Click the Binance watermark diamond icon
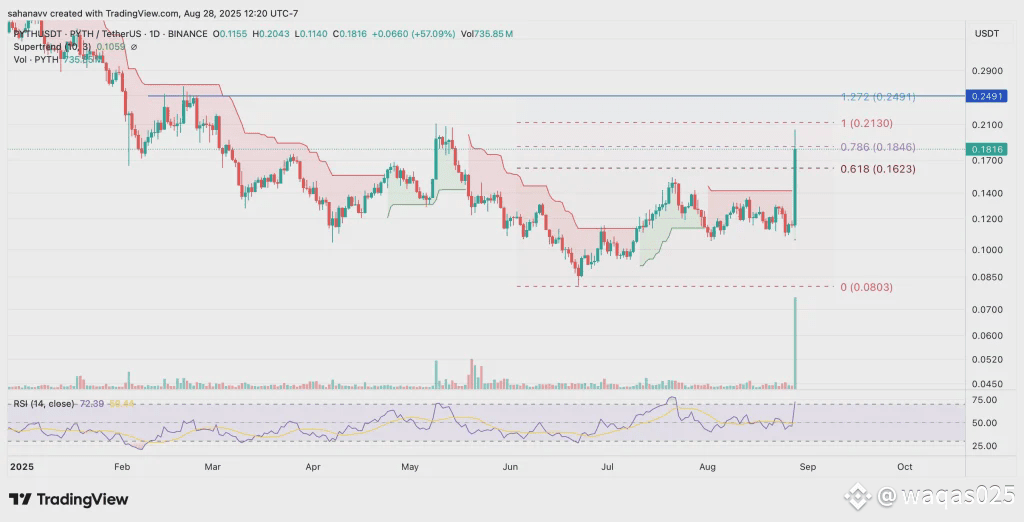Image resolution: width=1024 pixels, height=522 pixels. [x=857, y=497]
